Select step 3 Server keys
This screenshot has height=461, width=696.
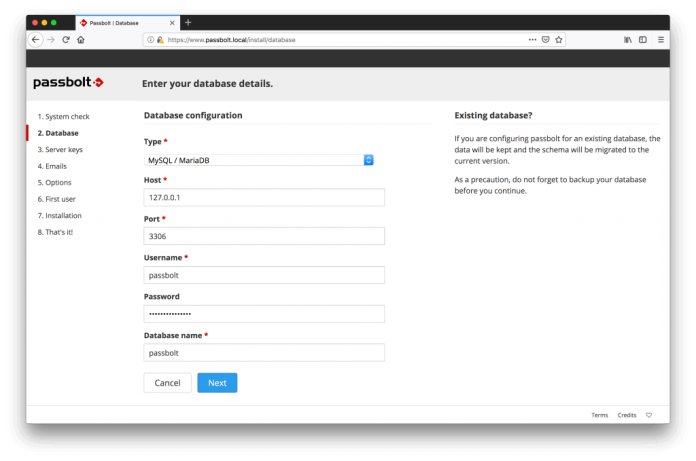click(60, 150)
